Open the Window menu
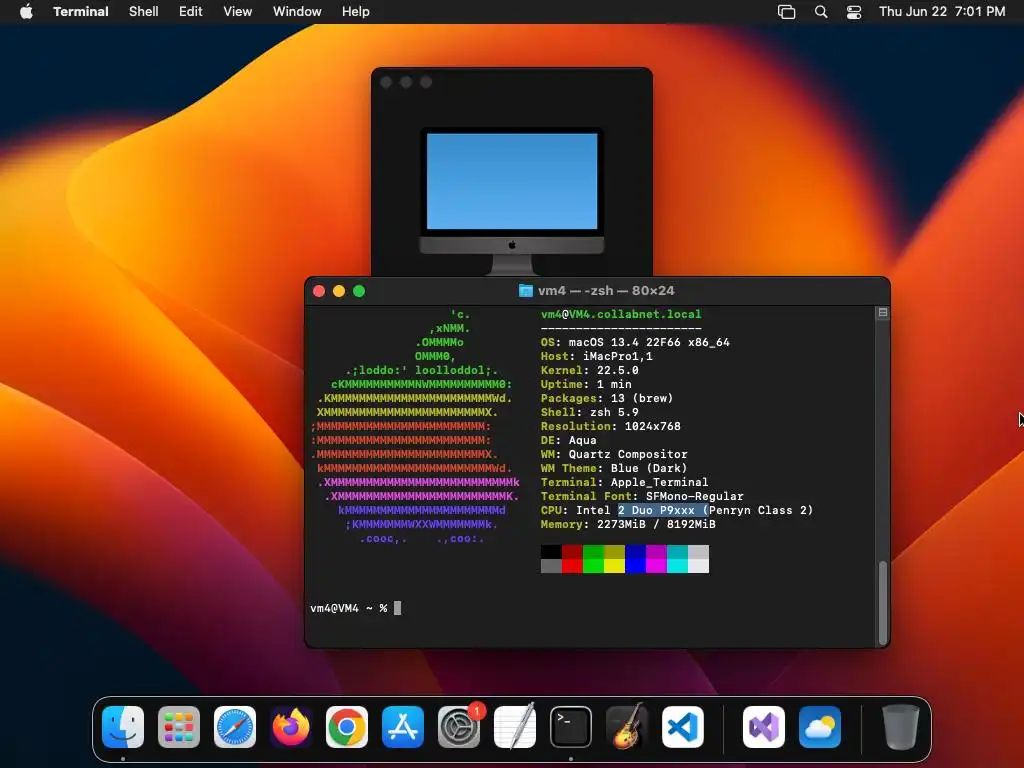The height and width of the screenshot is (768, 1024). pyautogui.click(x=297, y=11)
